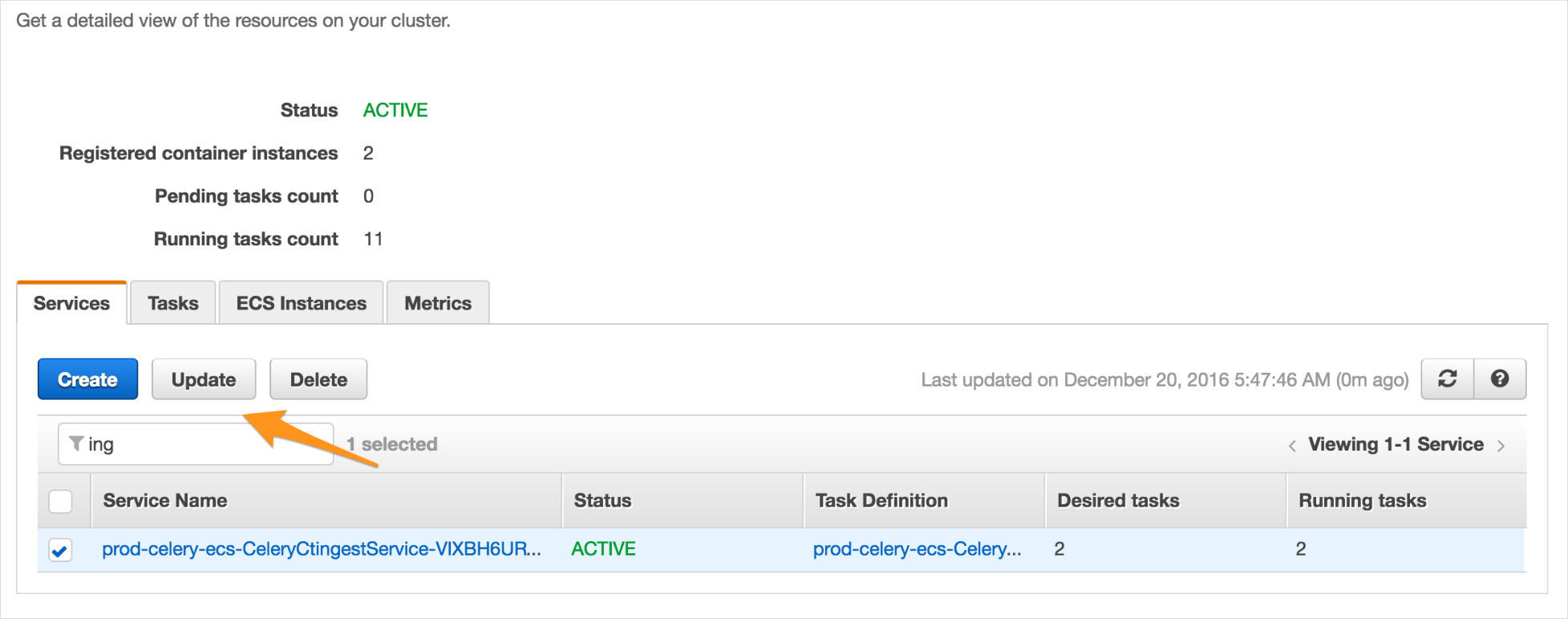Go to next page of services
The width and height of the screenshot is (1568, 619).
(1501, 446)
